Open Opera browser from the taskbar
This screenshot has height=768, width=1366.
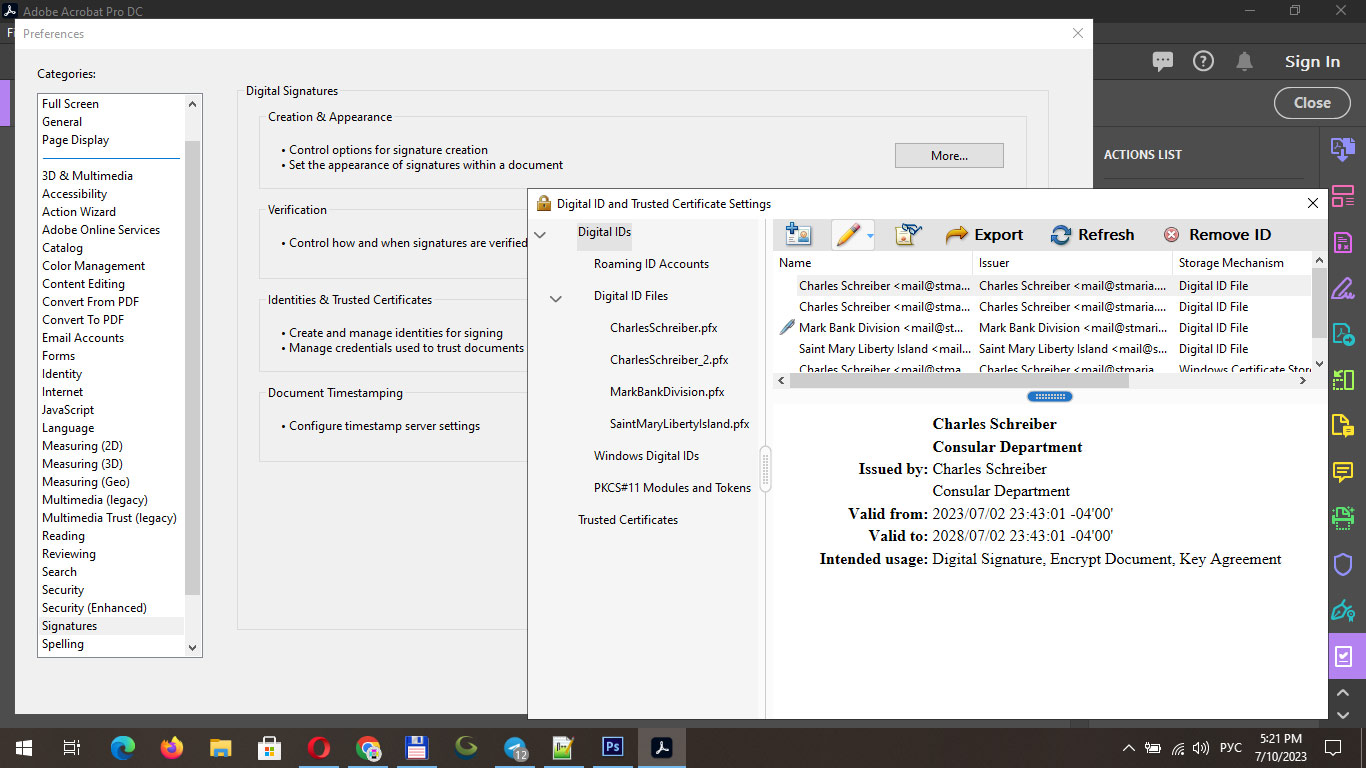[319, 747]
